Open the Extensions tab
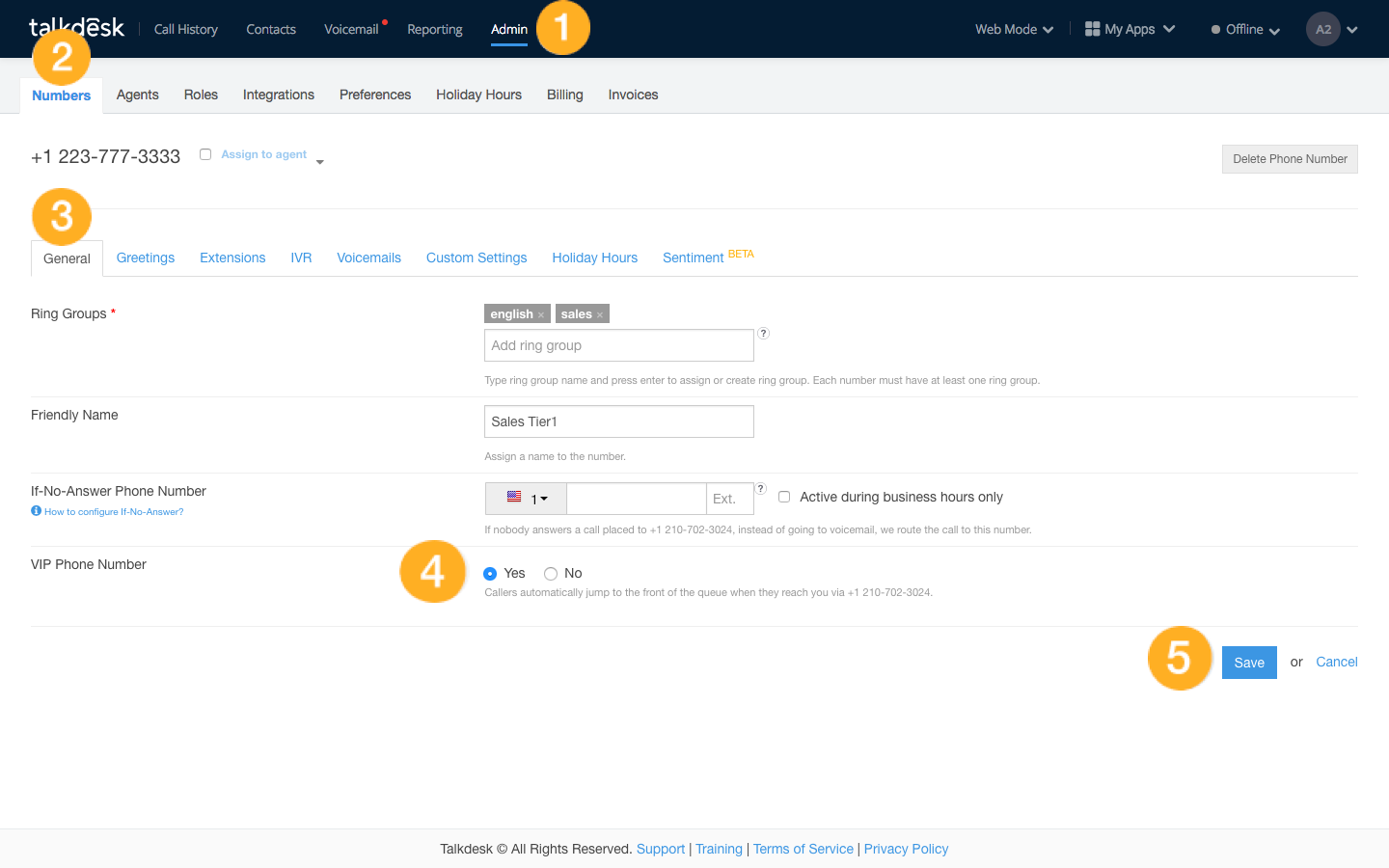This screenshot has width=1389, height=868. pos(232,258)
